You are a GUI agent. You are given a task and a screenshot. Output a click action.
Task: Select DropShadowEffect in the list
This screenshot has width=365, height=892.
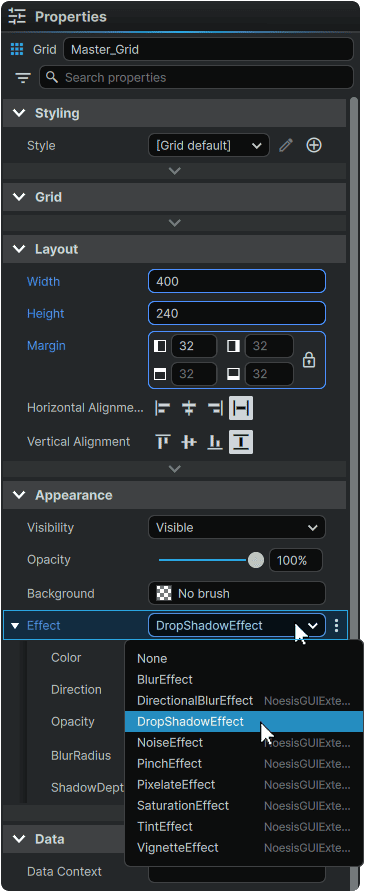pyautogui.click(x=244, y=722)
